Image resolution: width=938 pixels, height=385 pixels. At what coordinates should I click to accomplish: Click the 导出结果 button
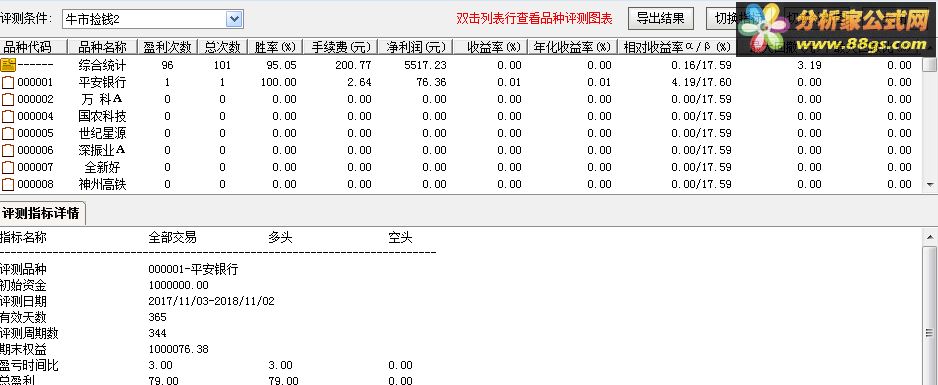click(x=660, y=19)
